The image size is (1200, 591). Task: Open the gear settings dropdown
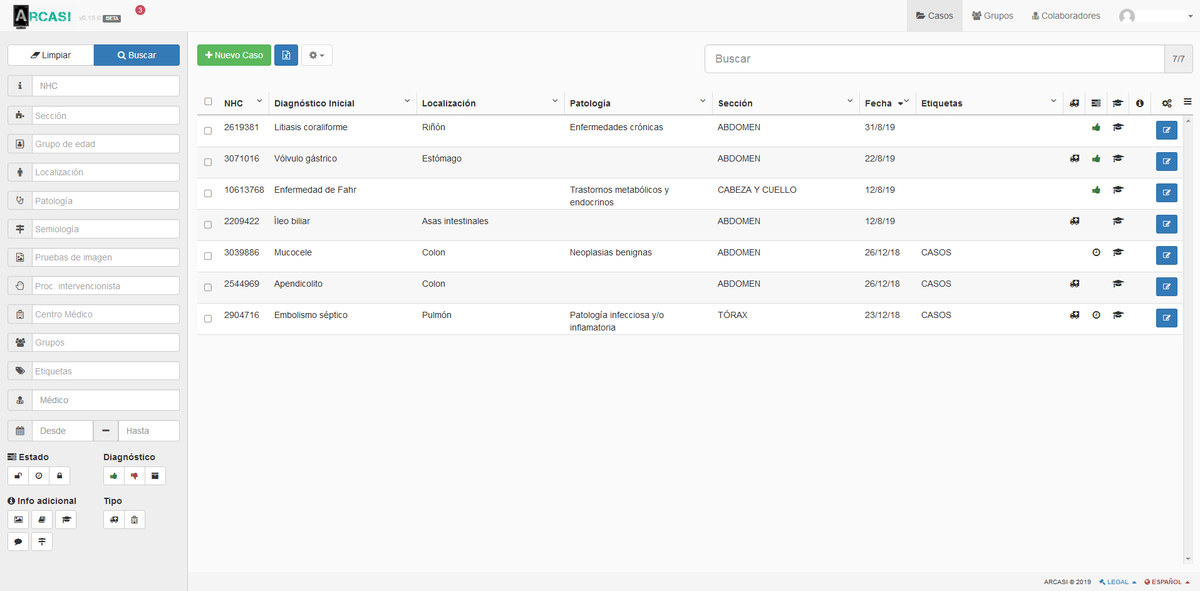(316, 55)
